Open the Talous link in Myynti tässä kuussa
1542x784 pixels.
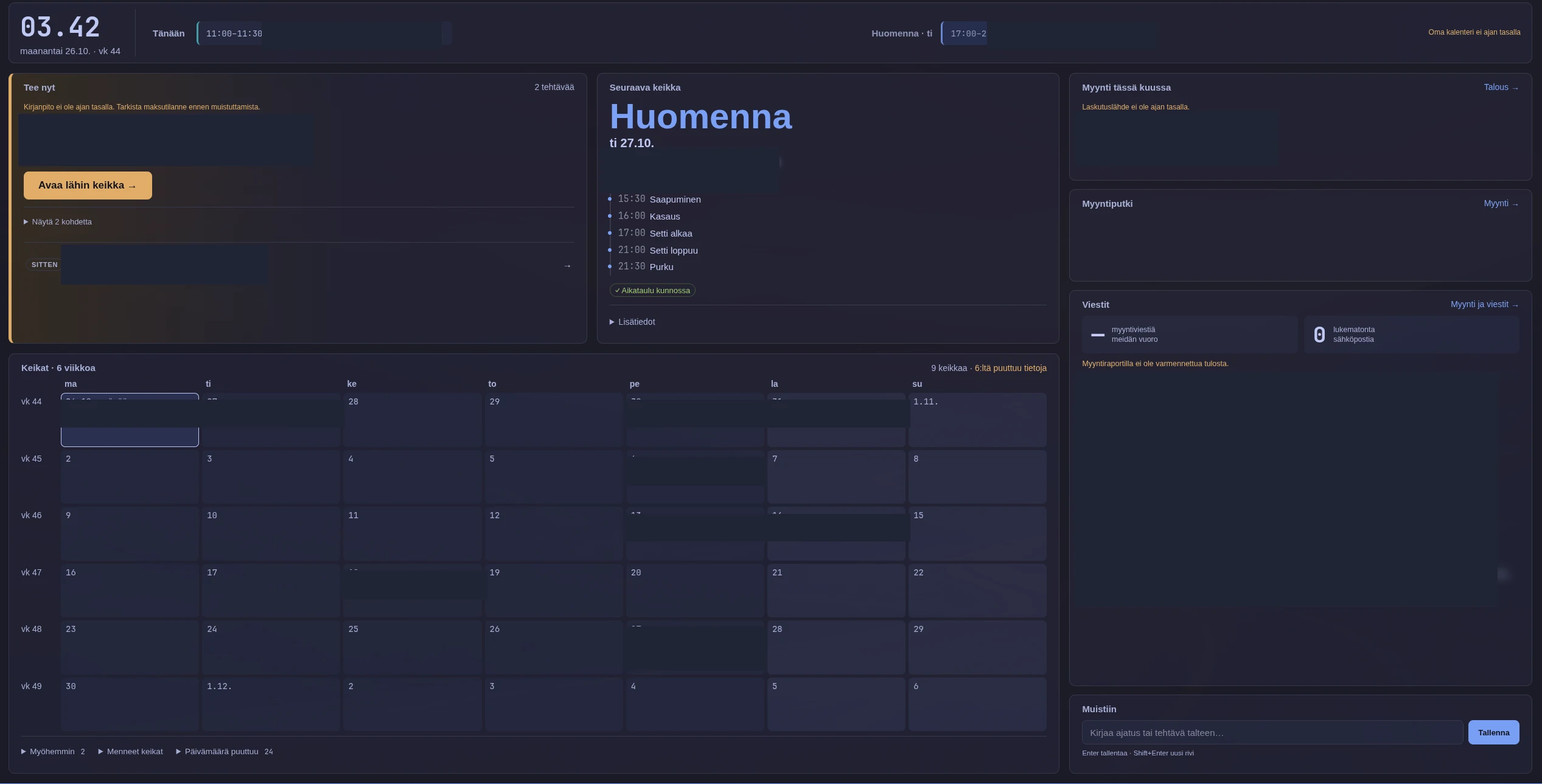pos(1501,88)
